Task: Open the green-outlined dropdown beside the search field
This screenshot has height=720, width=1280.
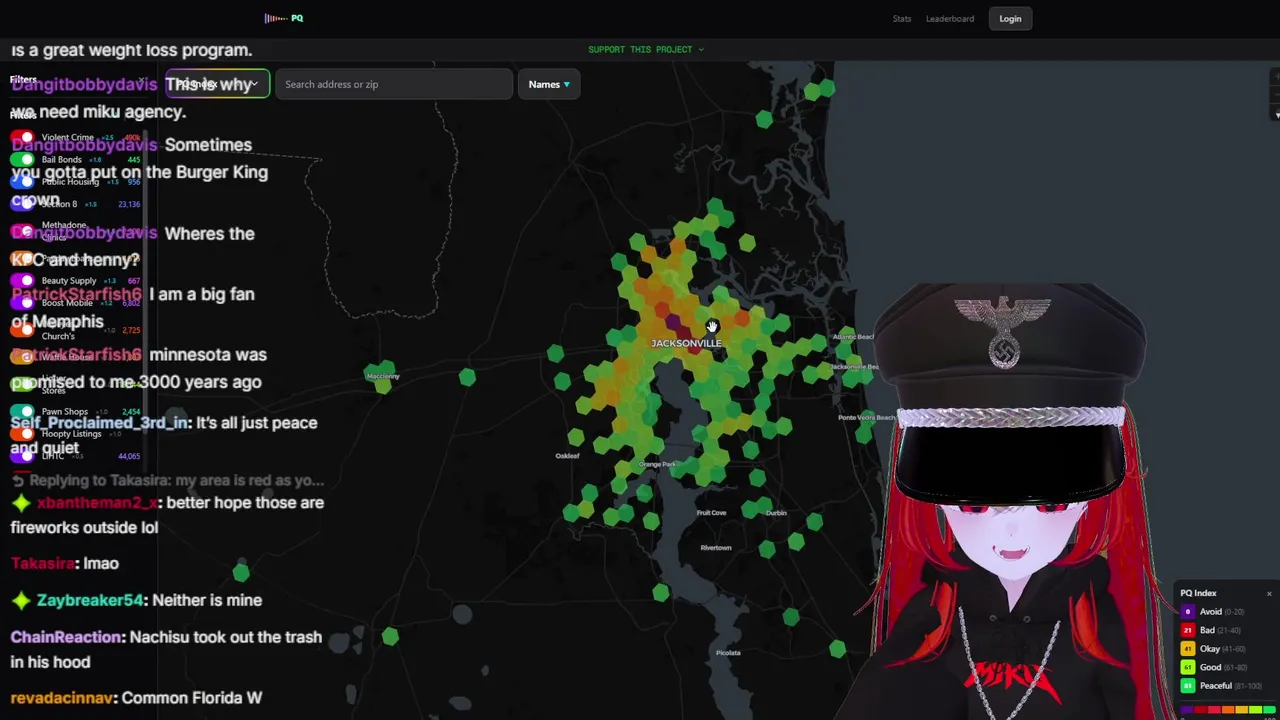Action: click(217, 84)
